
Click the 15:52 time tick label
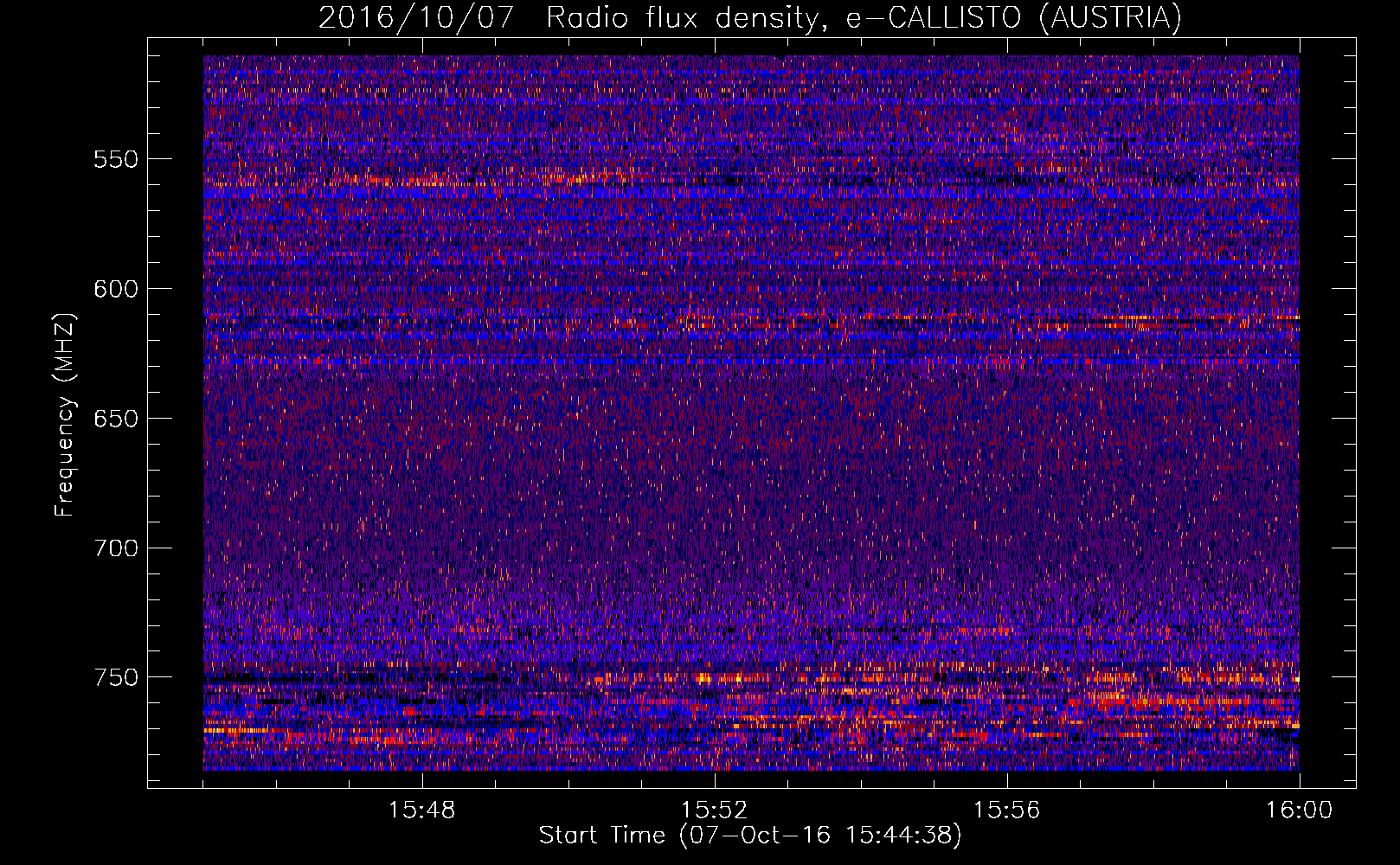715,811
